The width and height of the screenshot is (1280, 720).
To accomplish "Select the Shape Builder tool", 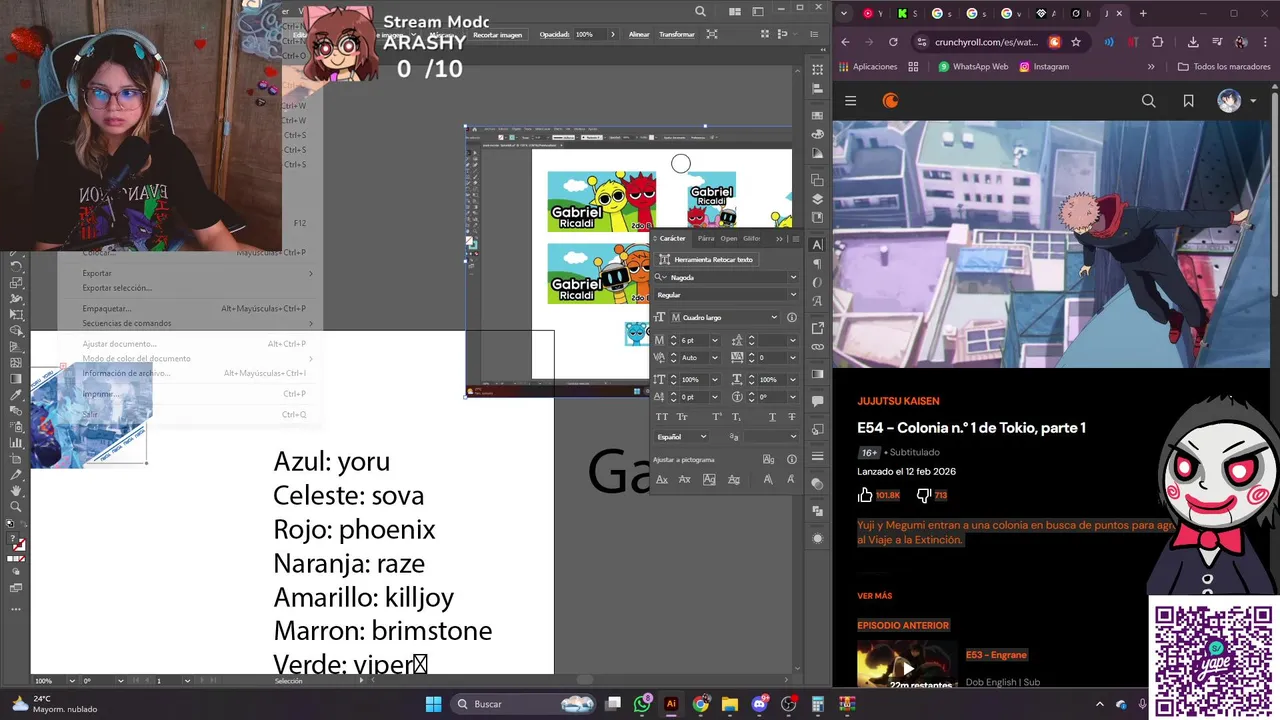I will tap(16, 330).
